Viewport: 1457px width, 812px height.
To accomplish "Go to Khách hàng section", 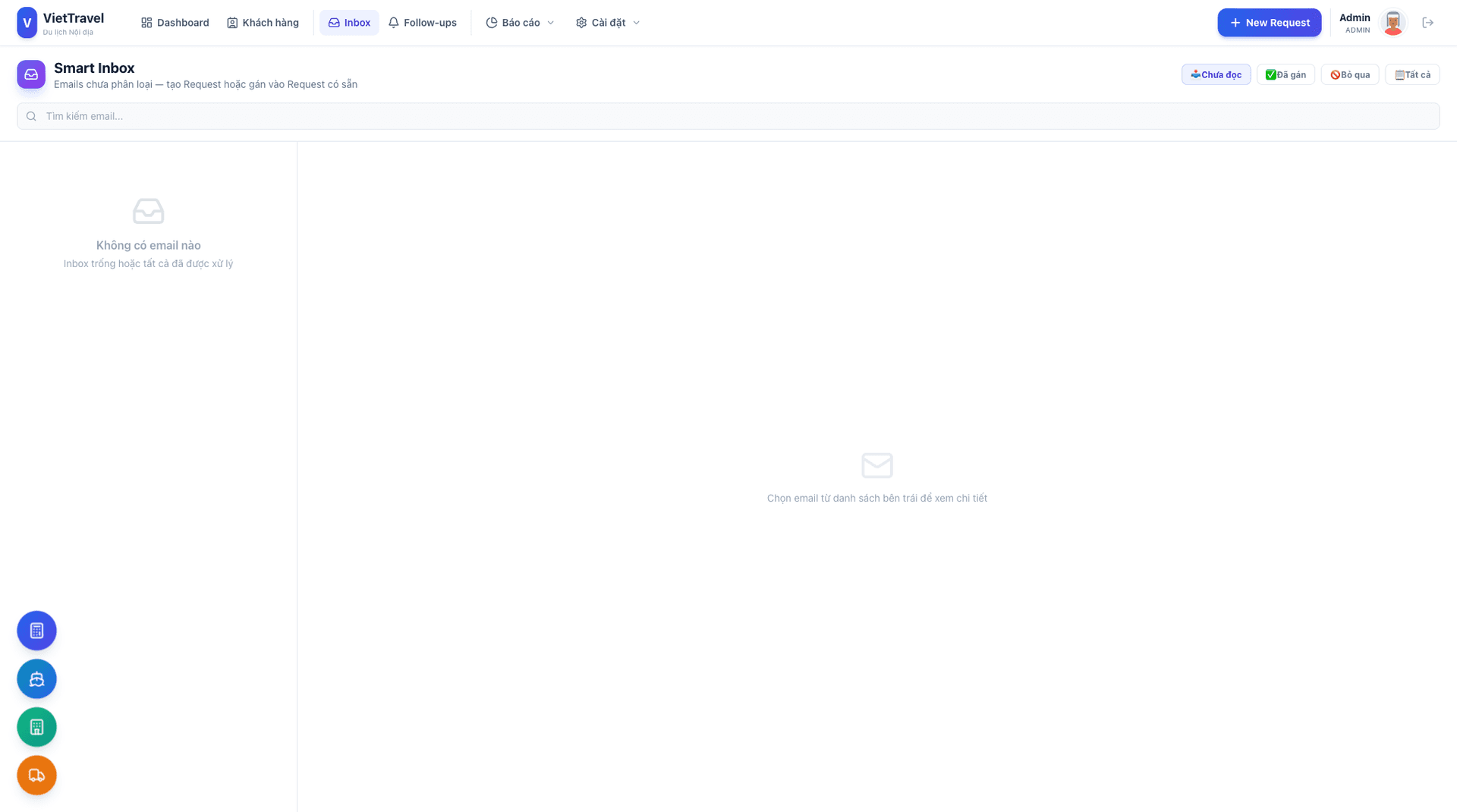I will pyautogui.click(x=263, y=23).
